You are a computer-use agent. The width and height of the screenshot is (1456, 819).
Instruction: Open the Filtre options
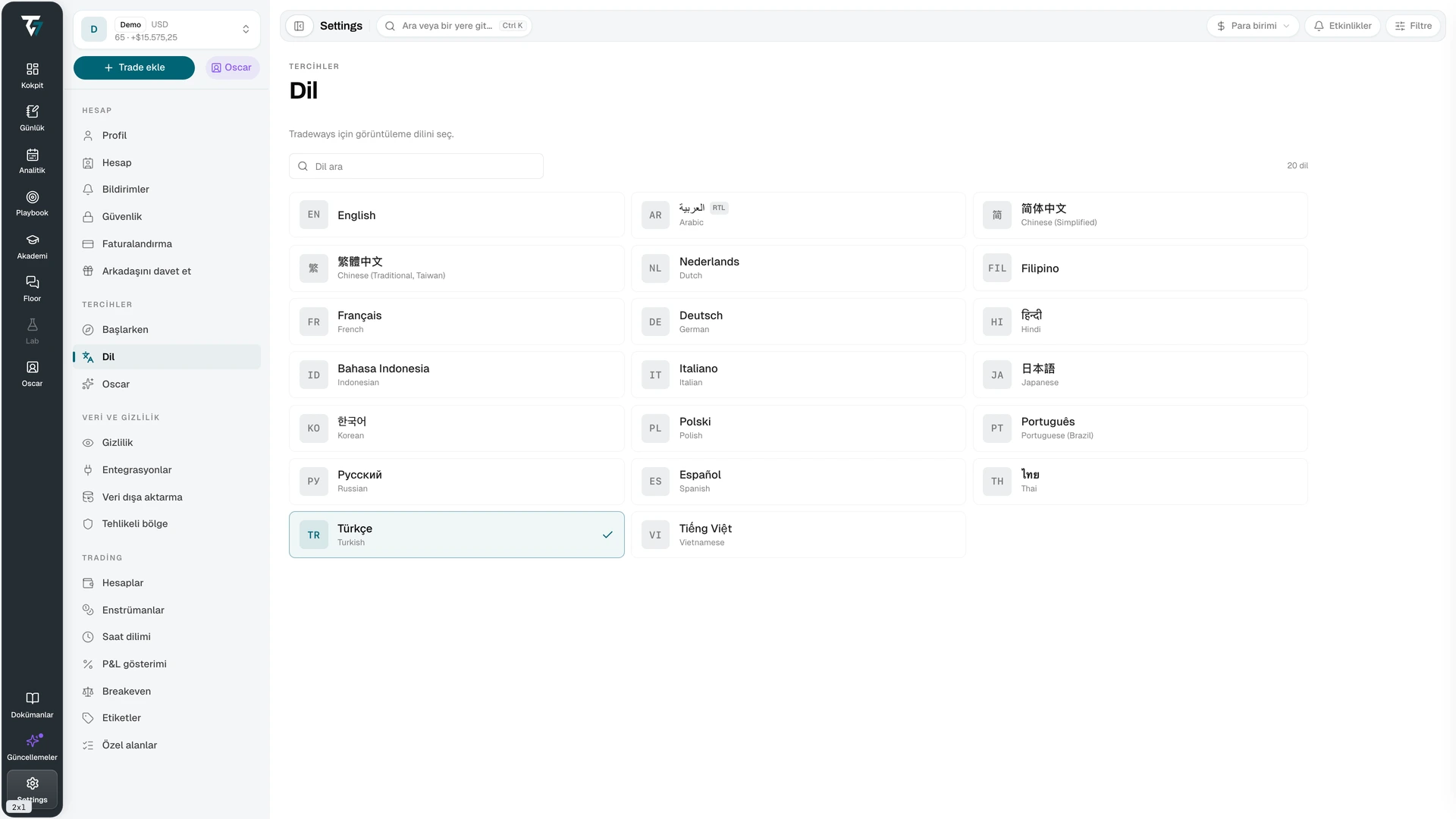[1414, 26]
